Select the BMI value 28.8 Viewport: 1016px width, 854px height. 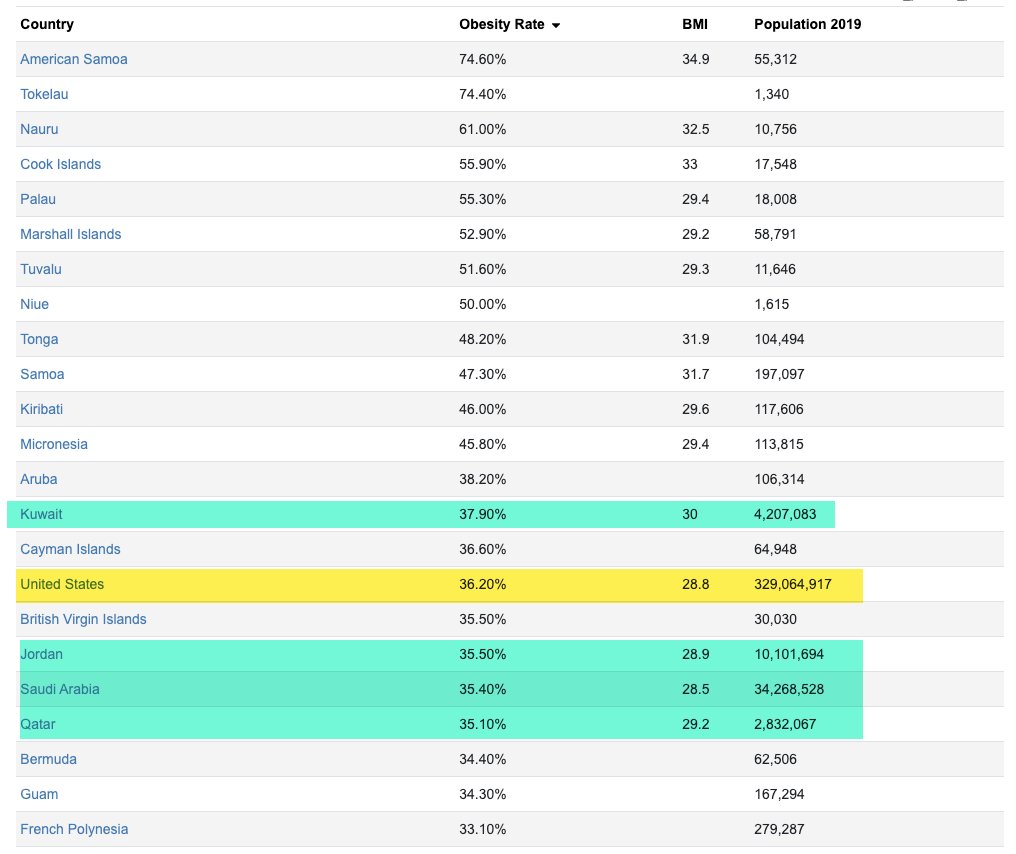(695, 584)
